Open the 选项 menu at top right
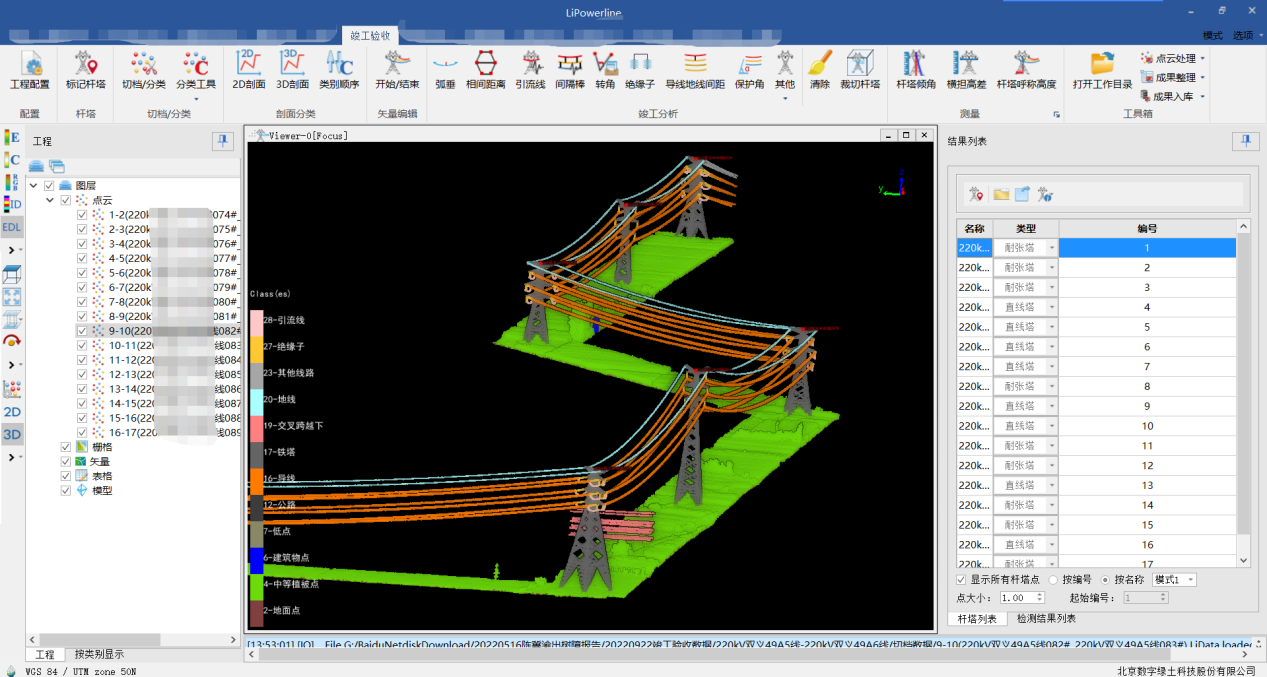The height and width of the screenshot is (677, 1267). [x=1243, y=35]
